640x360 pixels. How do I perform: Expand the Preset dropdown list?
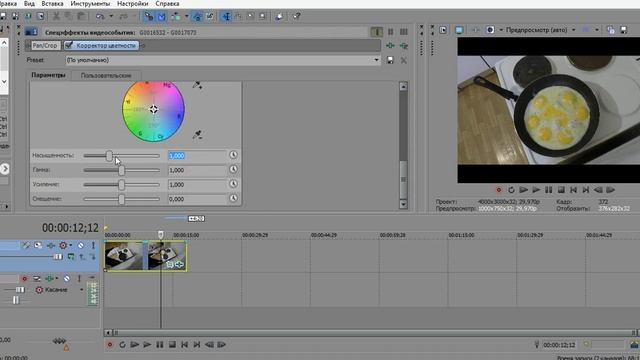[x=376, y=60]
